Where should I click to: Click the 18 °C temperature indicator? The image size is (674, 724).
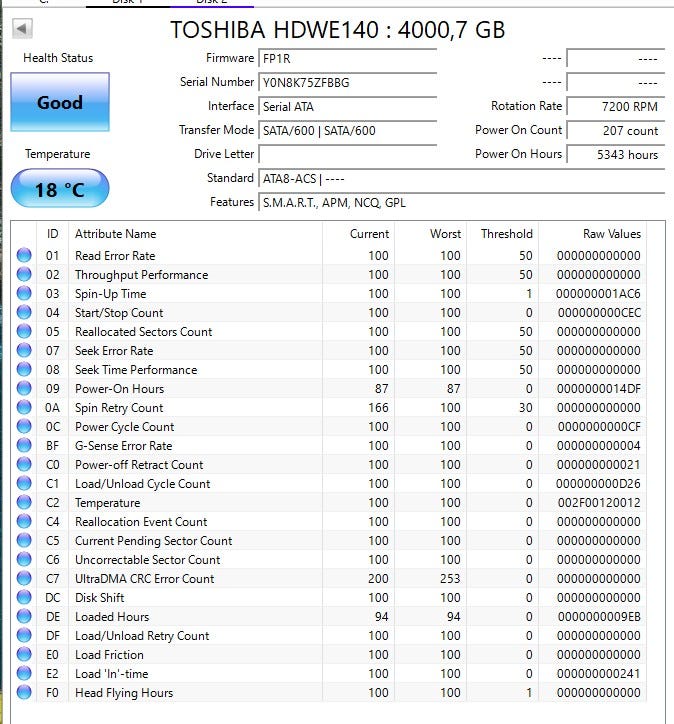(x=60, y=188)
